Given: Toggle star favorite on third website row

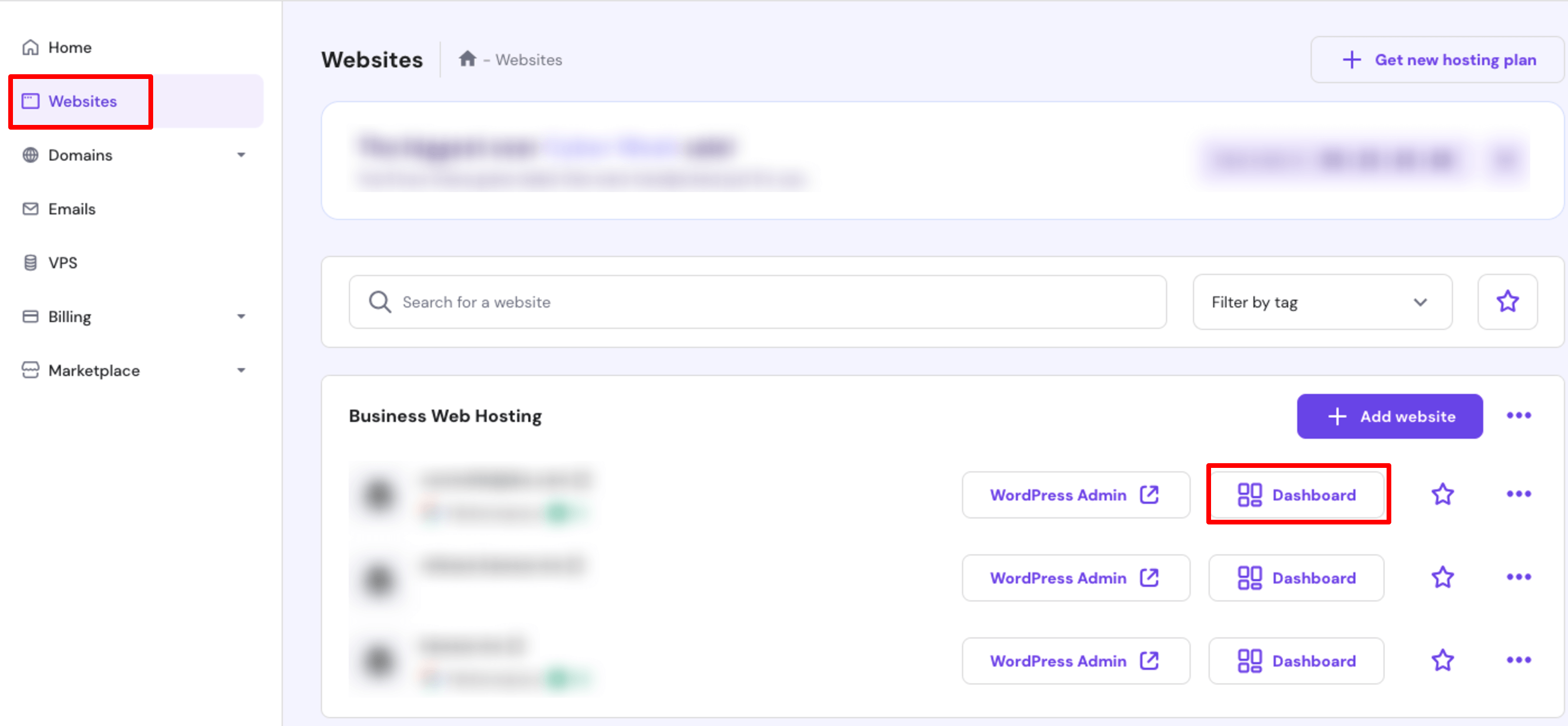Looking at the screenshot, I should click(1443, 660).
